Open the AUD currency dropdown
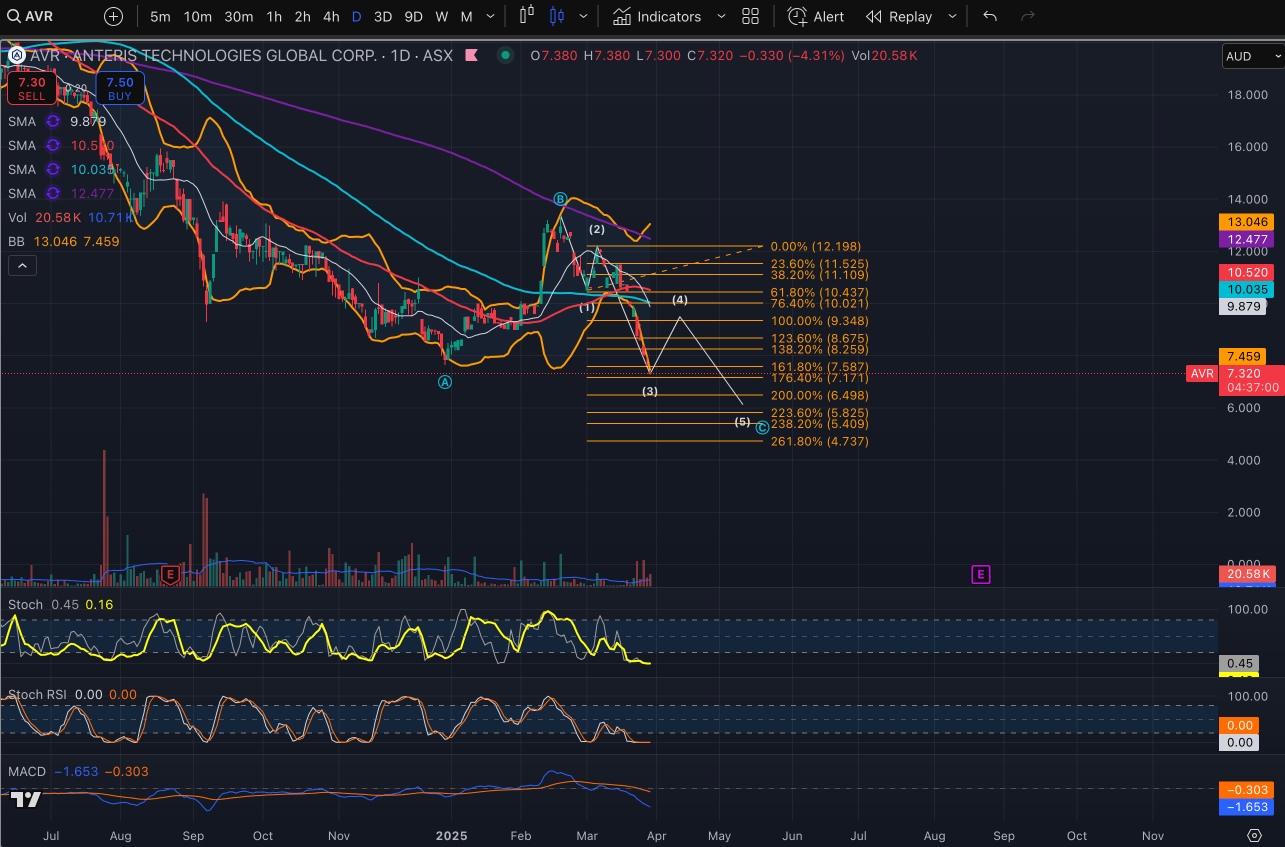Image resolution: width=1285 pixels, height=847 pixels. 1250,57
